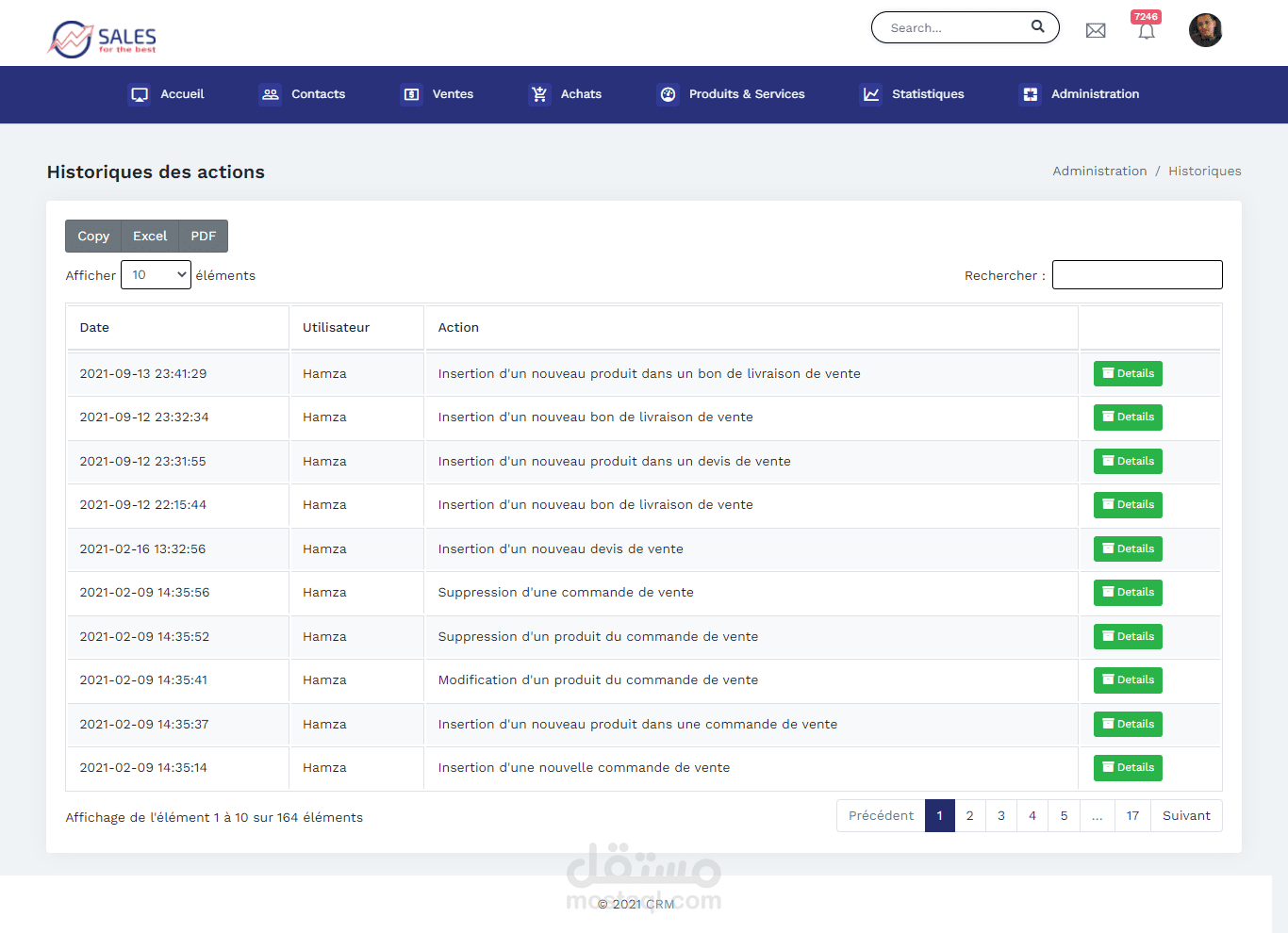
Task: Click the Accueil home icon
Action: [139, 93]
